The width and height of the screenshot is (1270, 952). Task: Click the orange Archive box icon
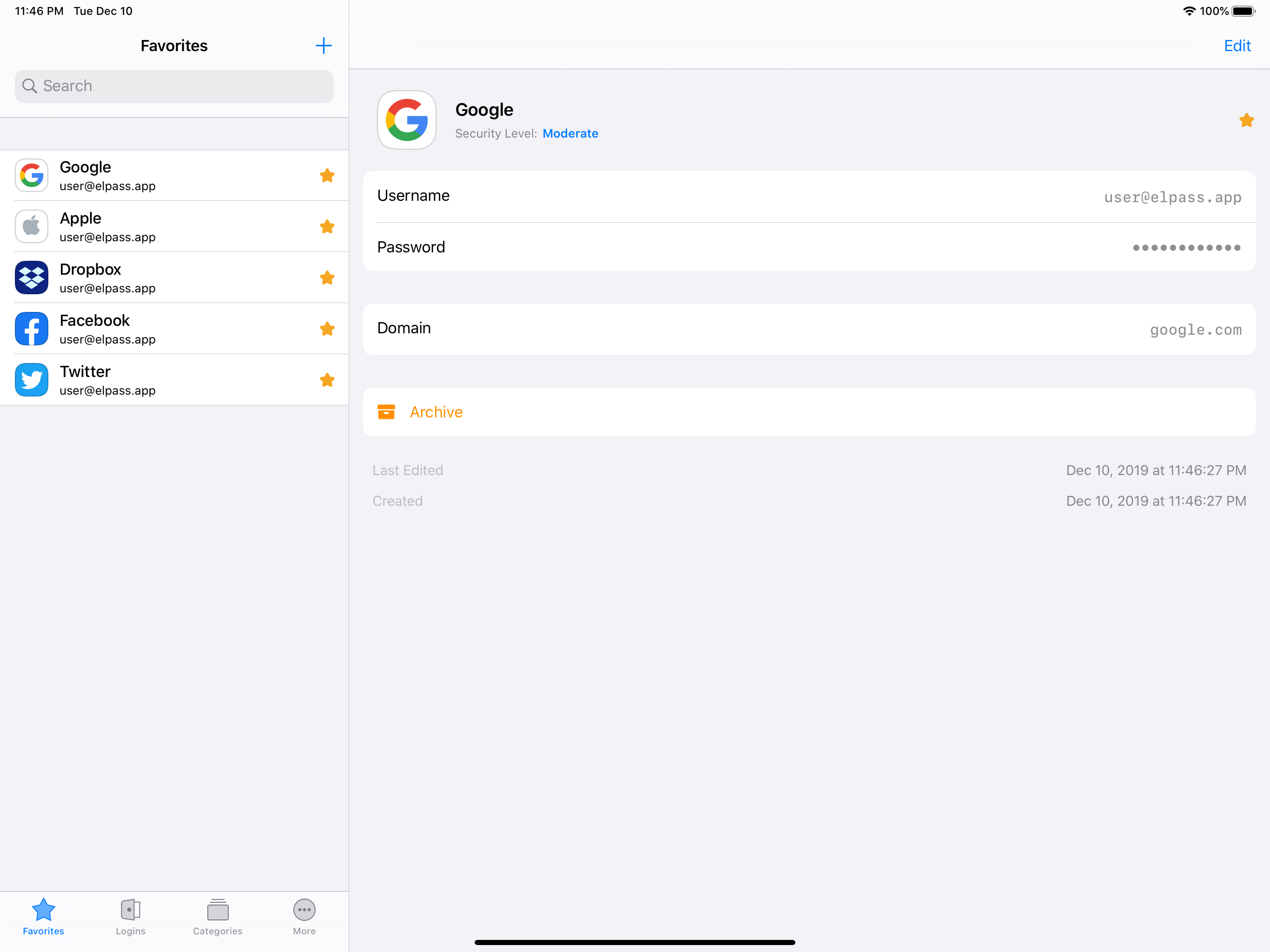(x=386, y=412)
